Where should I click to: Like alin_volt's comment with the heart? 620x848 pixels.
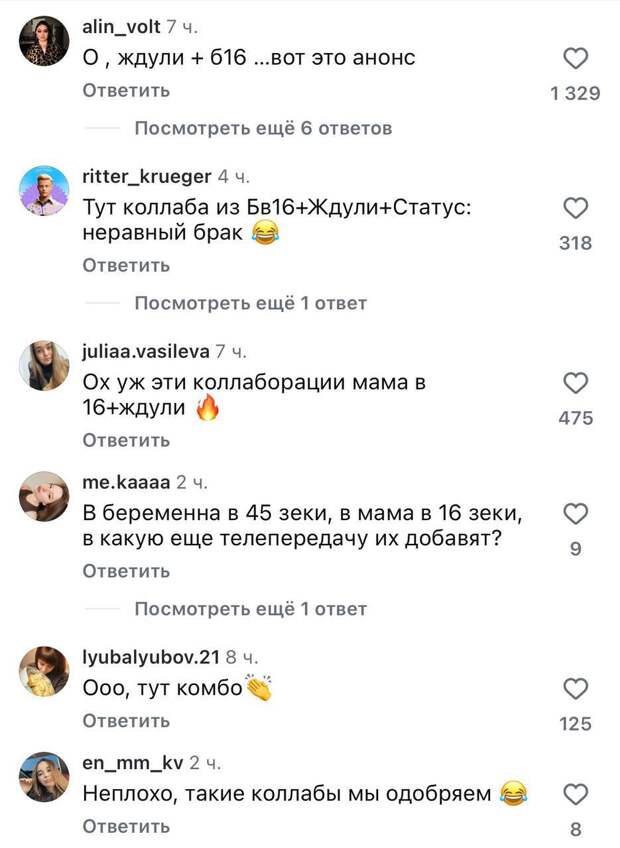pos(575,59)
